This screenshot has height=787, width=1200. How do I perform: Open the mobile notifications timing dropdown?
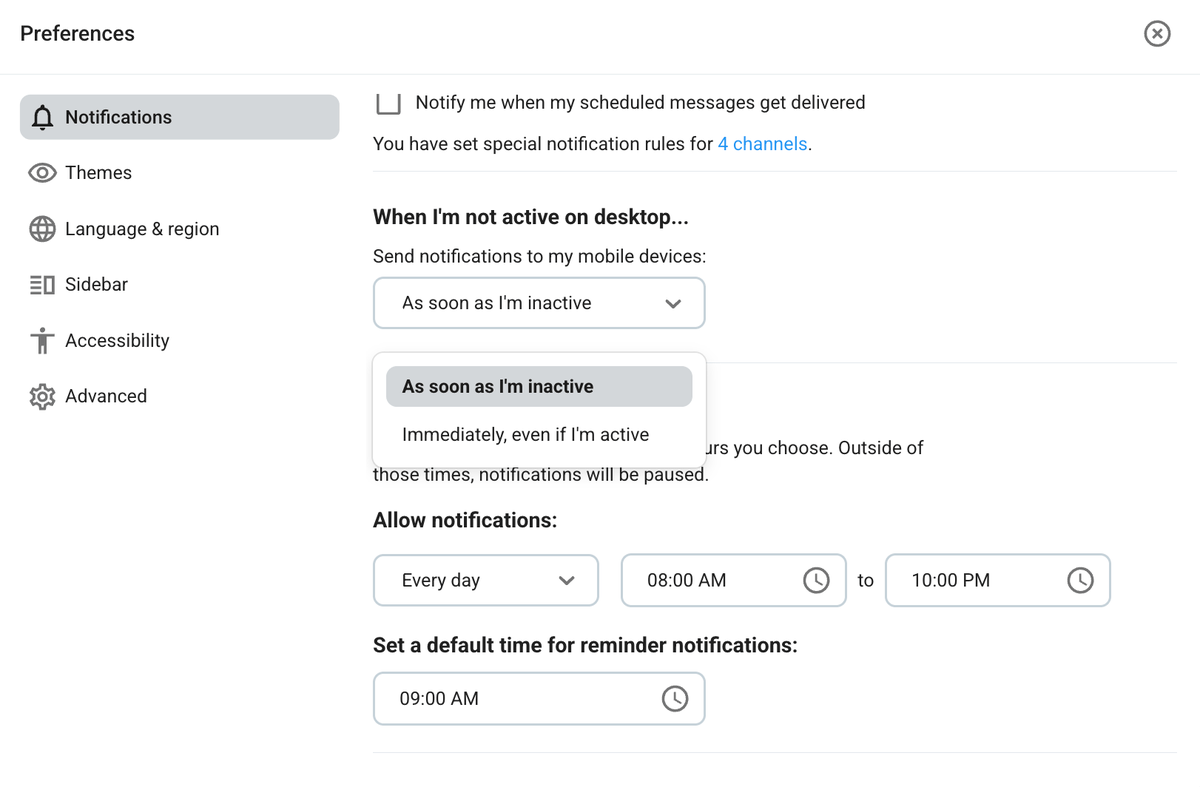pyautogui.click(x=538, y=302)
